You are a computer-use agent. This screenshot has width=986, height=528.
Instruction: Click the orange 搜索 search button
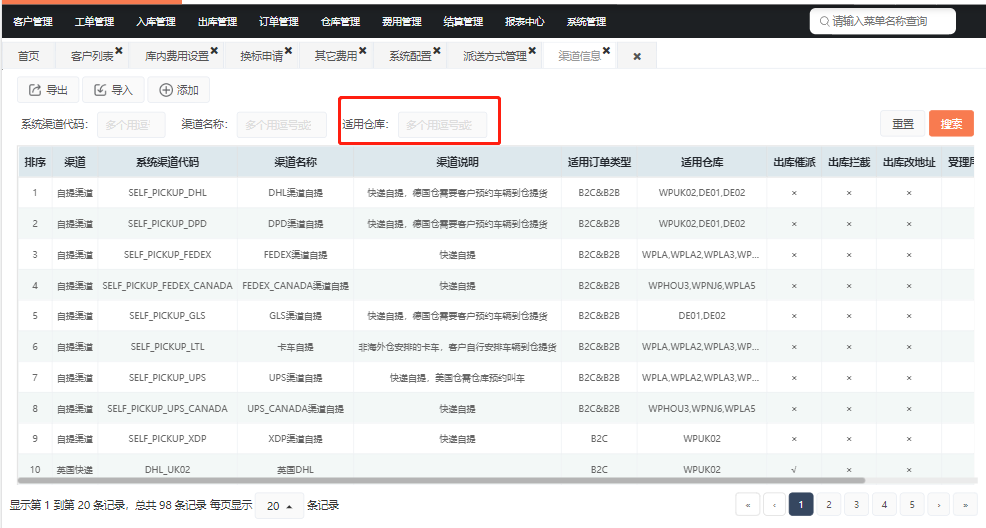(x=951, y=124)
